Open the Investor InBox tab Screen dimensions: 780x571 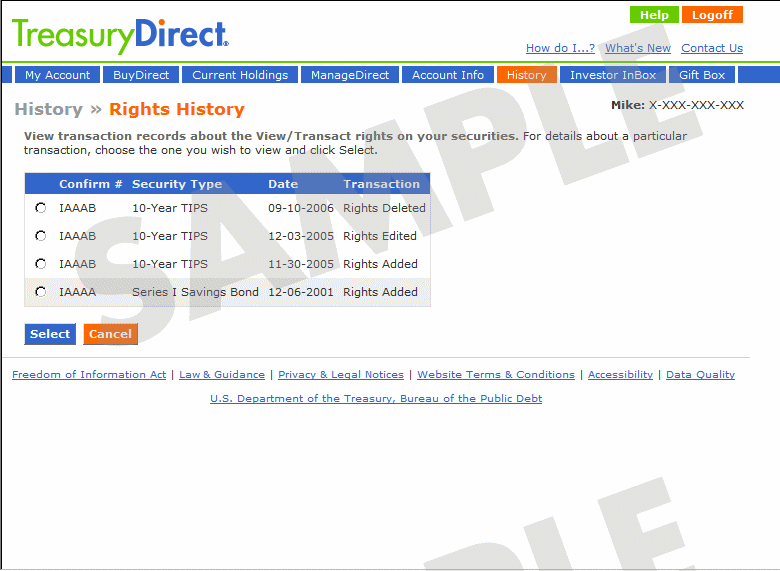(x=613, y=75)
